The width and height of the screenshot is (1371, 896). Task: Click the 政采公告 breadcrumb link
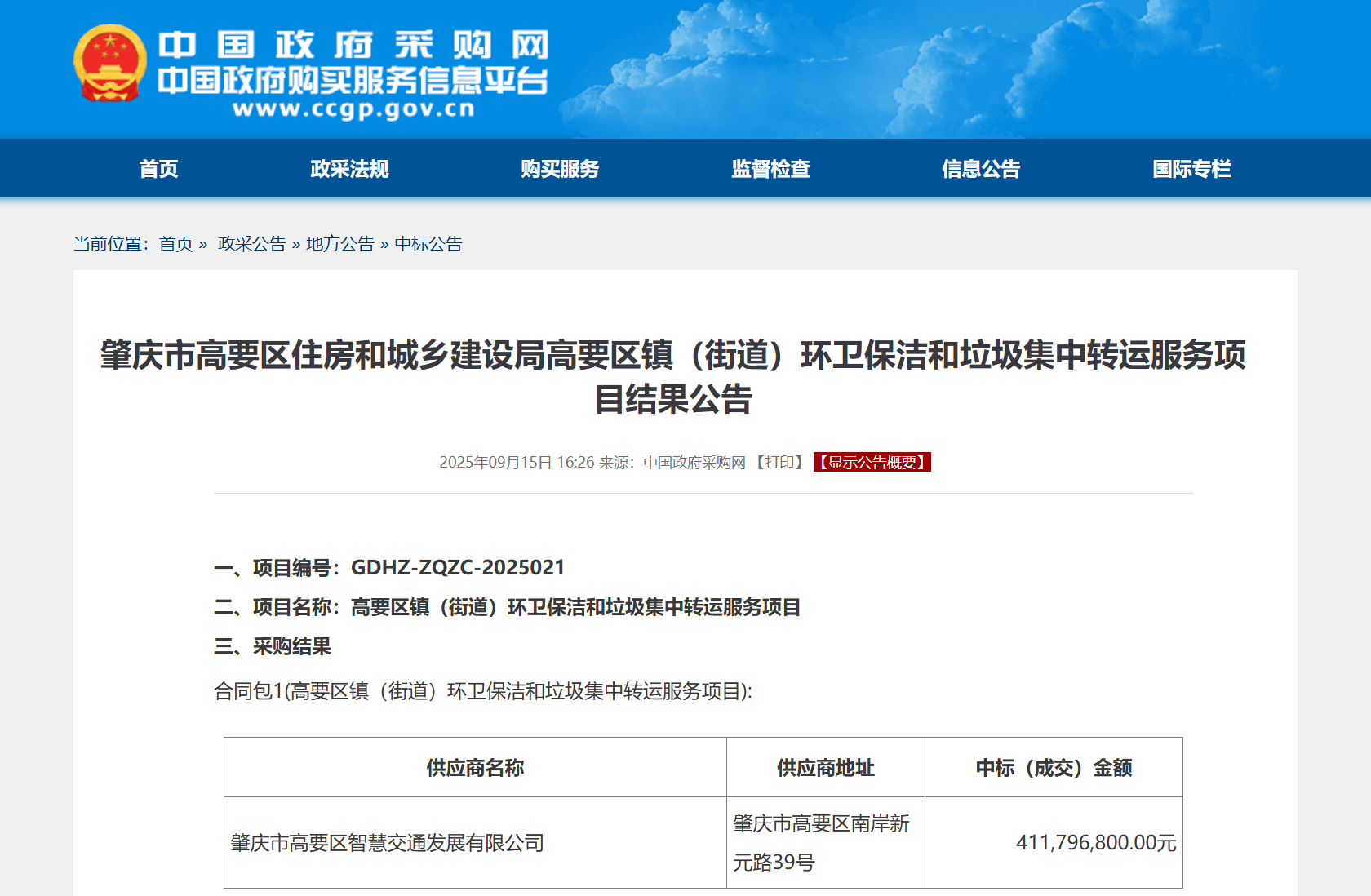click(251, 244)
